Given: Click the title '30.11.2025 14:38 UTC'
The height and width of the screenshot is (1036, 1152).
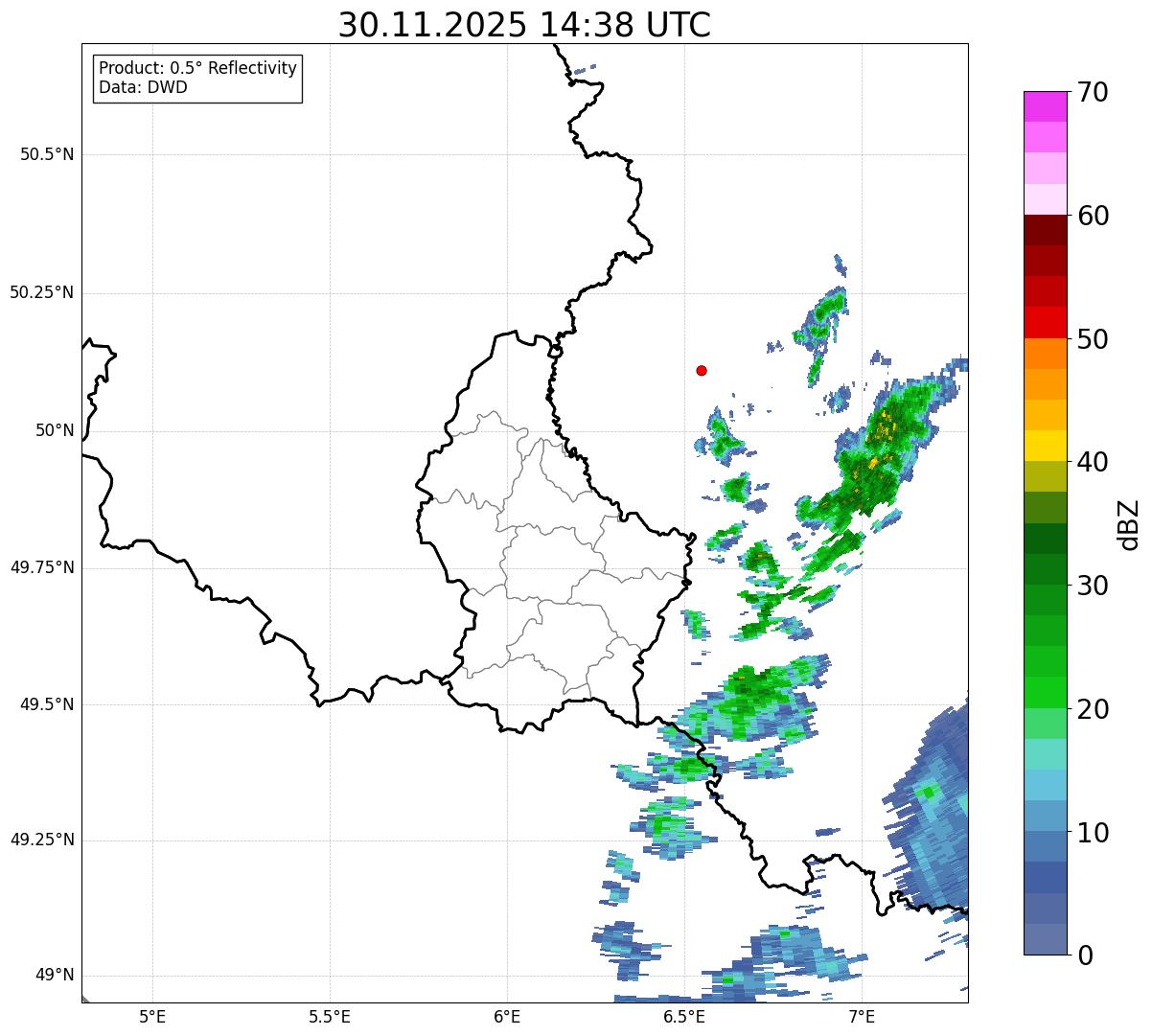Looking at the screenshot, I should click(524, 24).
